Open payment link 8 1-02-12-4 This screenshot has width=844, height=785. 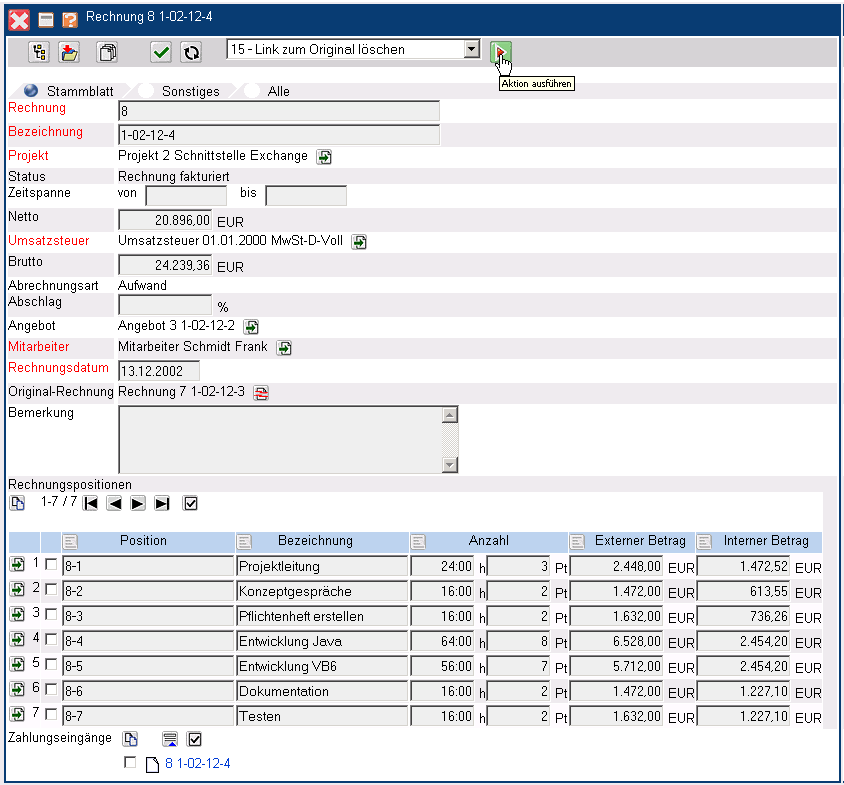pyautogui.click(x=197, y=764)
